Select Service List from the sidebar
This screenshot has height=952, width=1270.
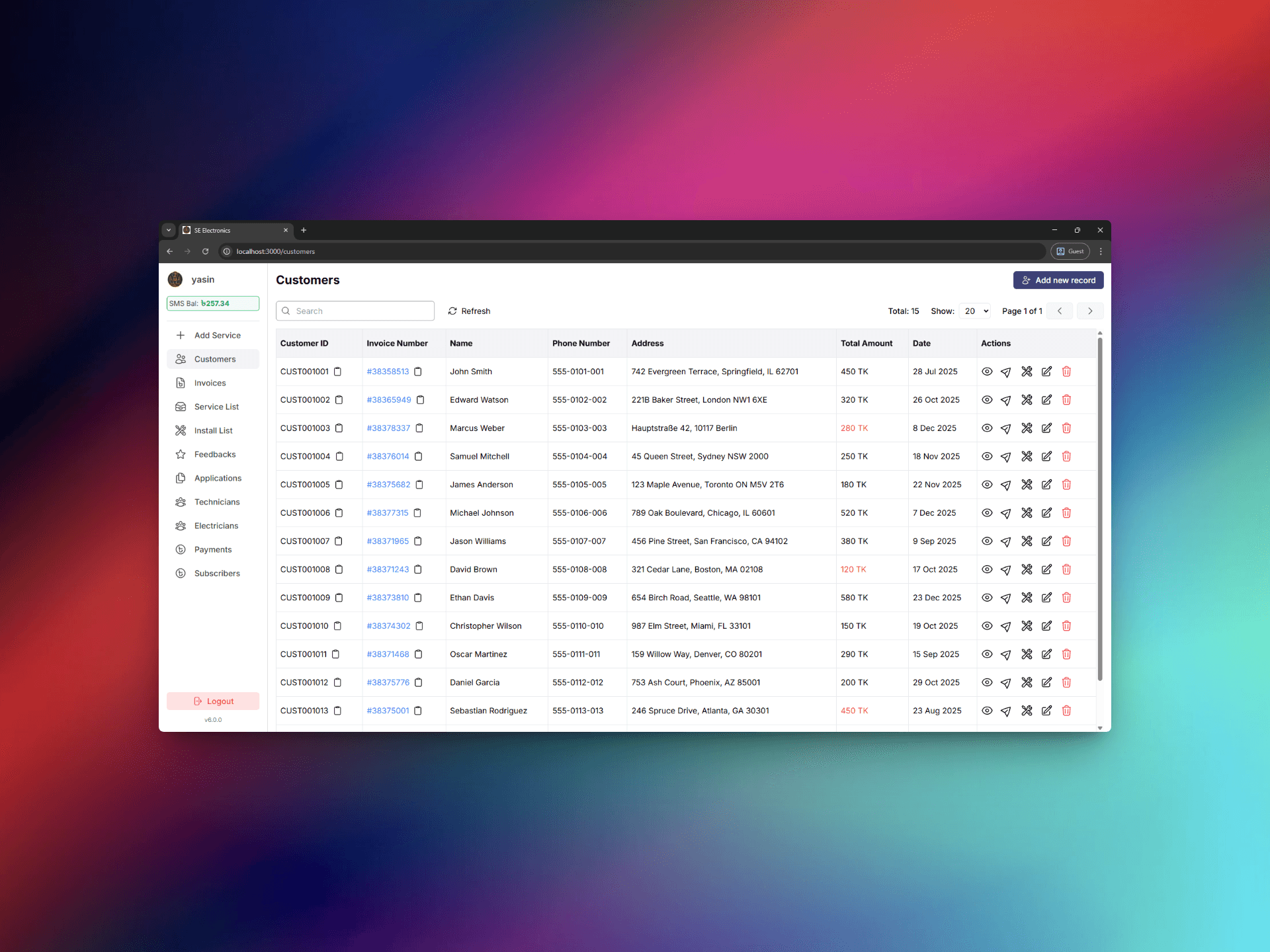coord(216,406)
